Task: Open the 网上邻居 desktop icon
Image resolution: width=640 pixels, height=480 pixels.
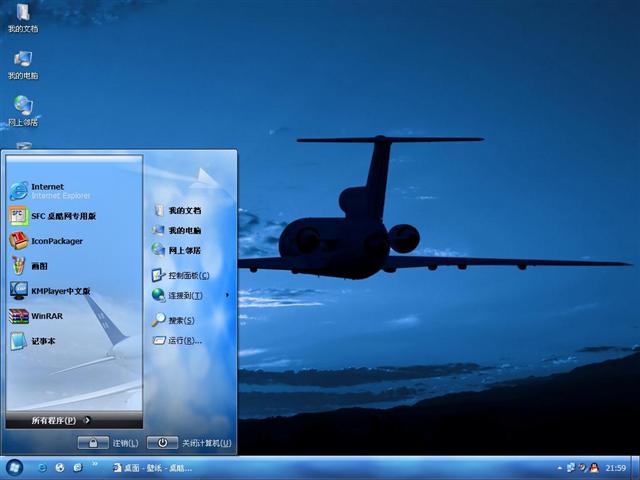Action: coord(23,111)
